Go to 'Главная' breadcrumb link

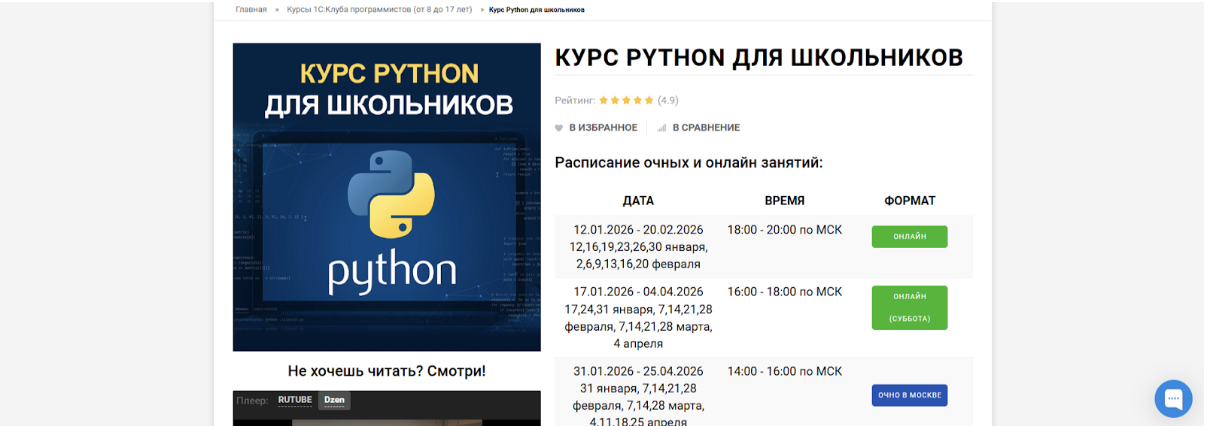click(251, 9)
